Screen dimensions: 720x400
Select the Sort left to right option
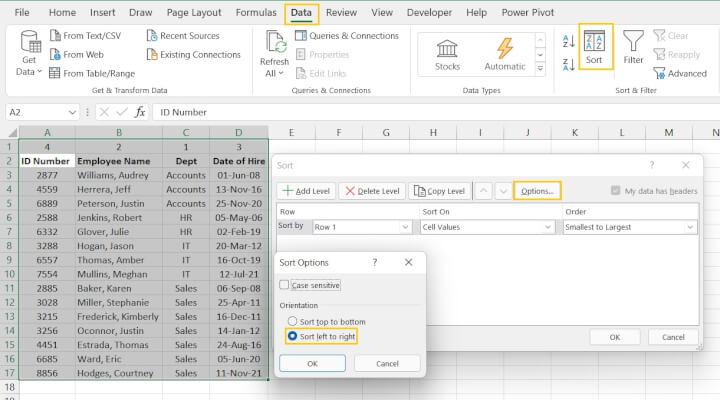(x=292, y=336)
